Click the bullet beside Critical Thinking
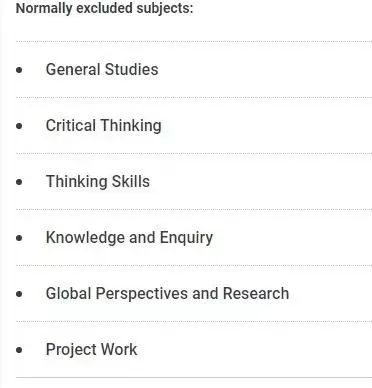Viewport: 372px width, 388px height. coord(19,126)
